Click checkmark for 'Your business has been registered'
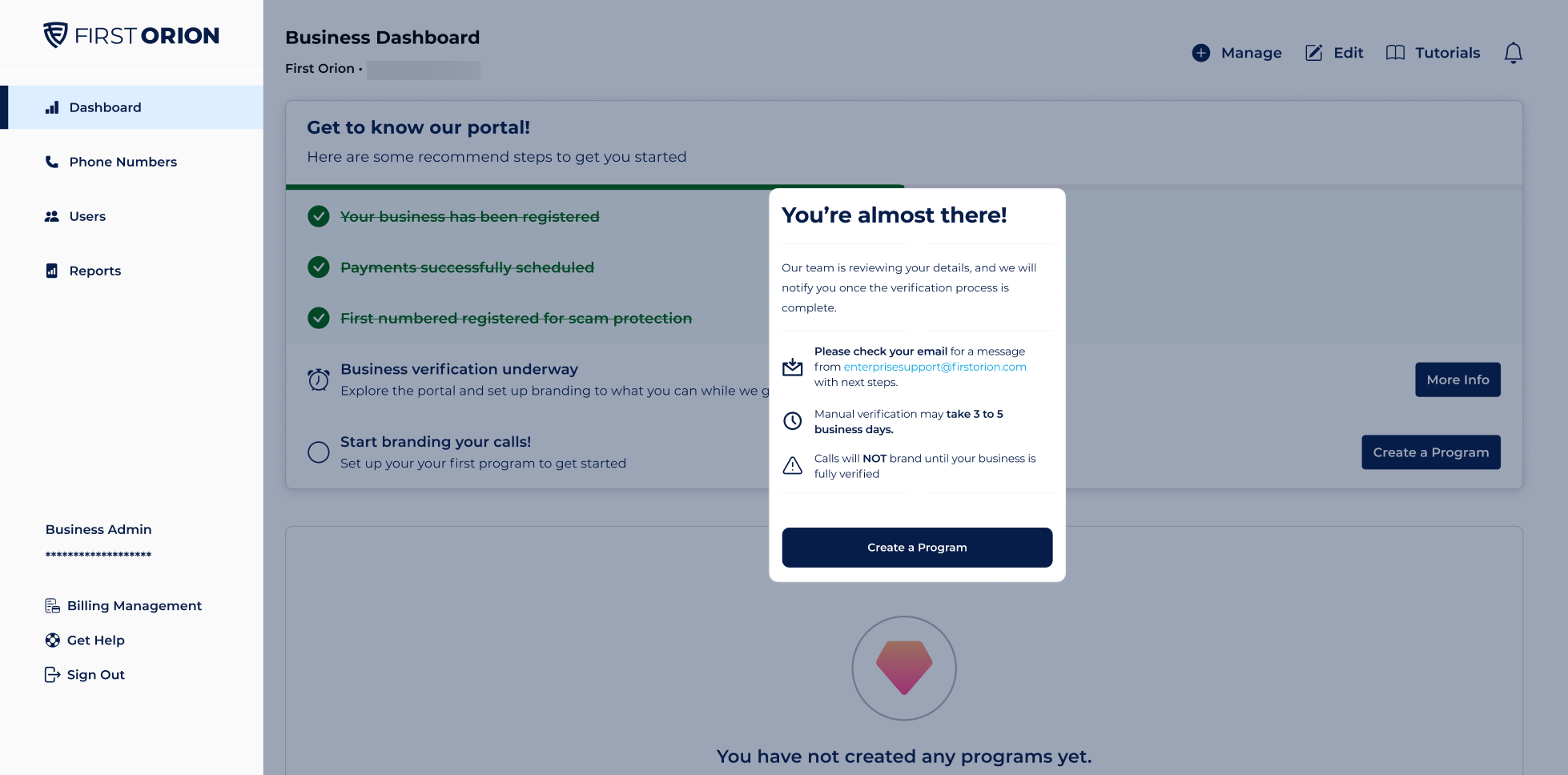The image size is (1568, 775). coord(319,216)
